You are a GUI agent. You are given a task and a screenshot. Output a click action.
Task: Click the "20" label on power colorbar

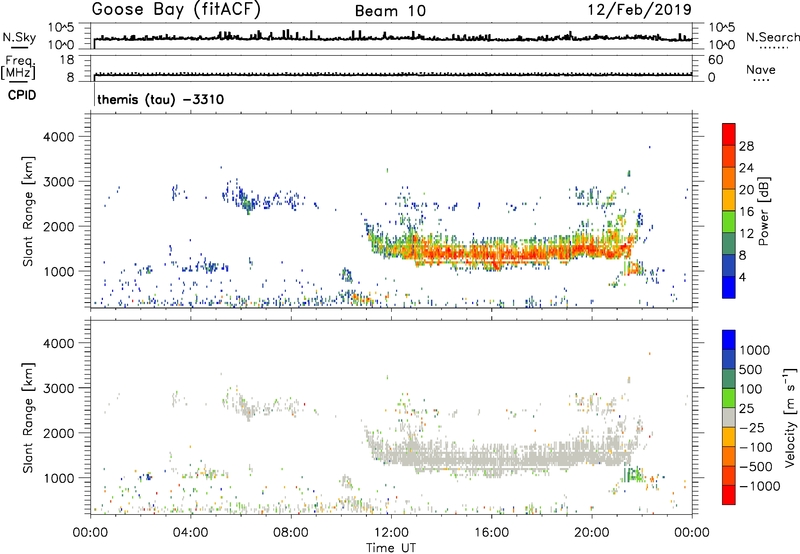[746, 190]
